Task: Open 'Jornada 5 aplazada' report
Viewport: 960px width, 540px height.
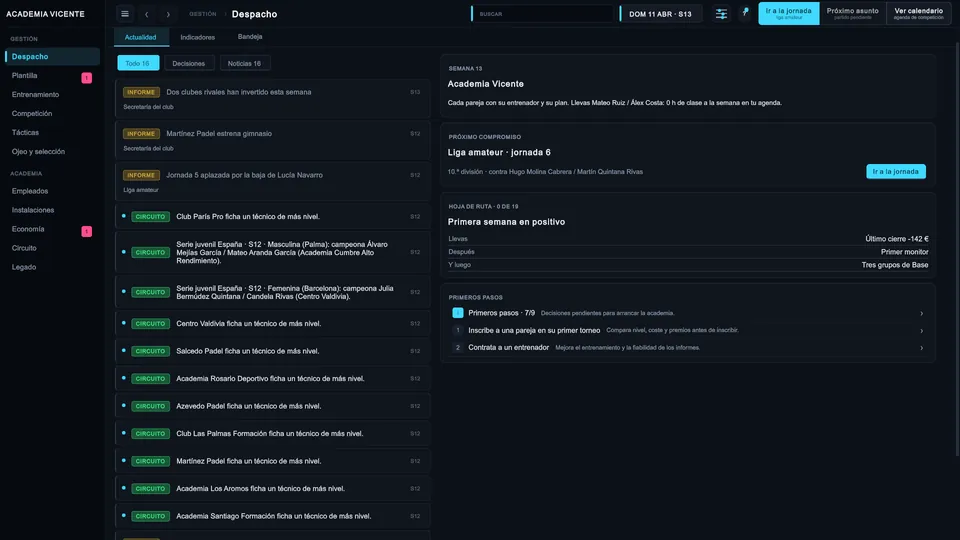Action: coord(272,182)
